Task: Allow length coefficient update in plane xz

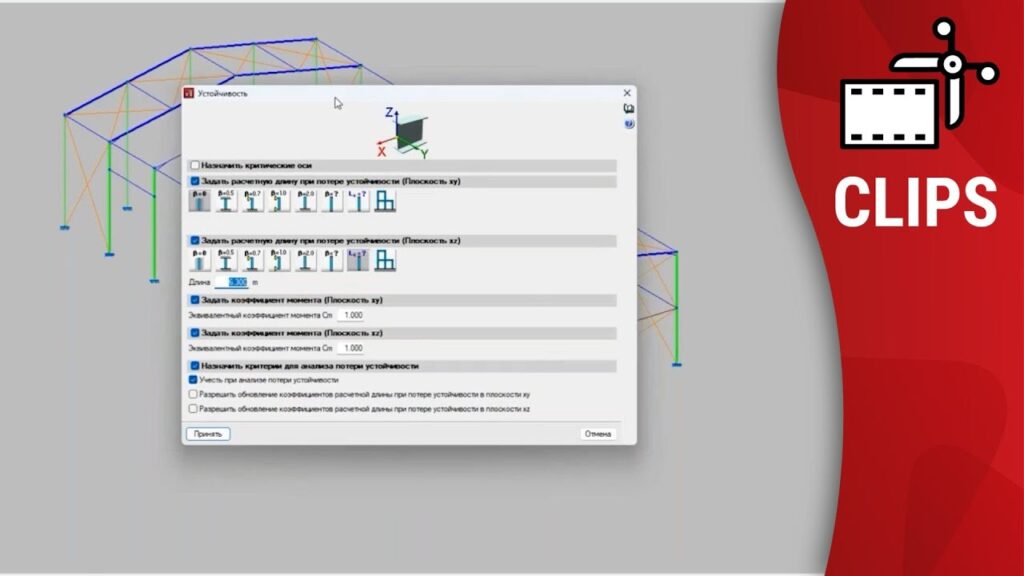Action: 195,409
